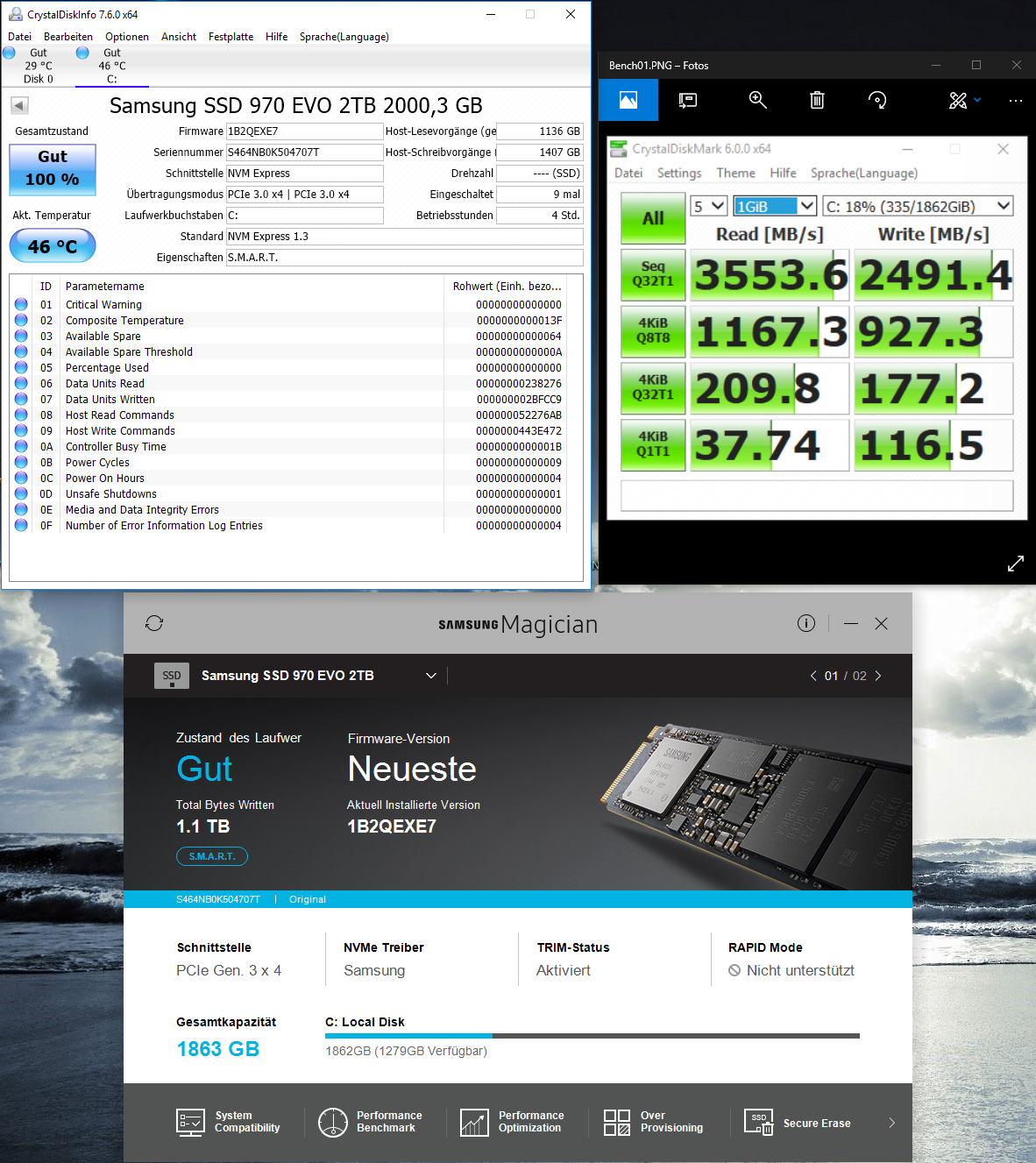Open Sprache(Language) menu in CrystalDiskInfo
1036x1163 pixels.
click(x=344, y=37)
